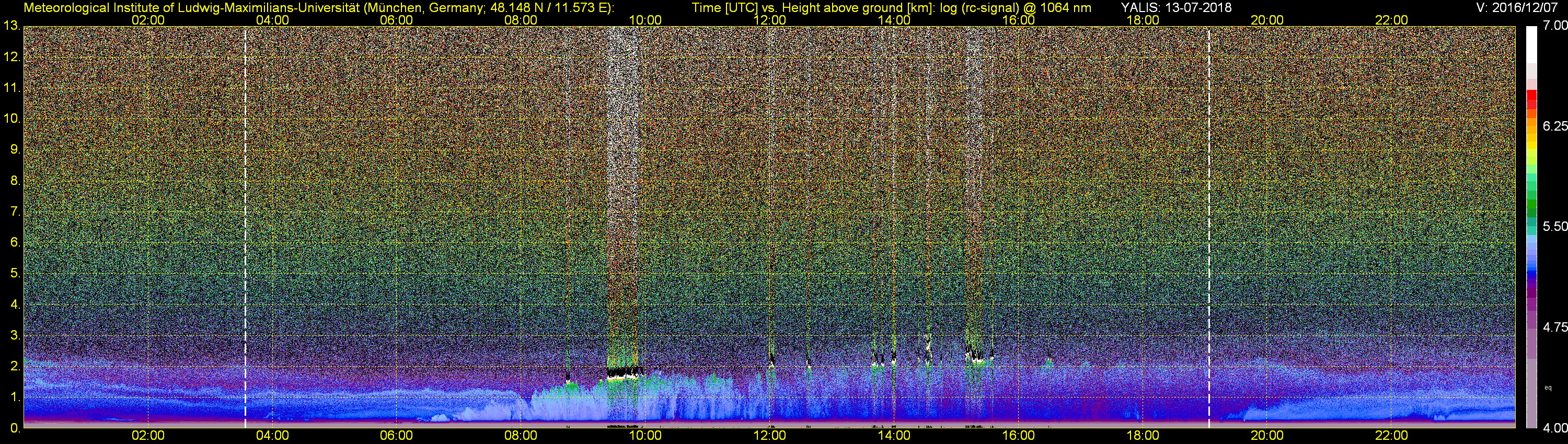Click the 18:00 label on the bottom time axis
The image size is (1568, 444).
pos(1143,436)
